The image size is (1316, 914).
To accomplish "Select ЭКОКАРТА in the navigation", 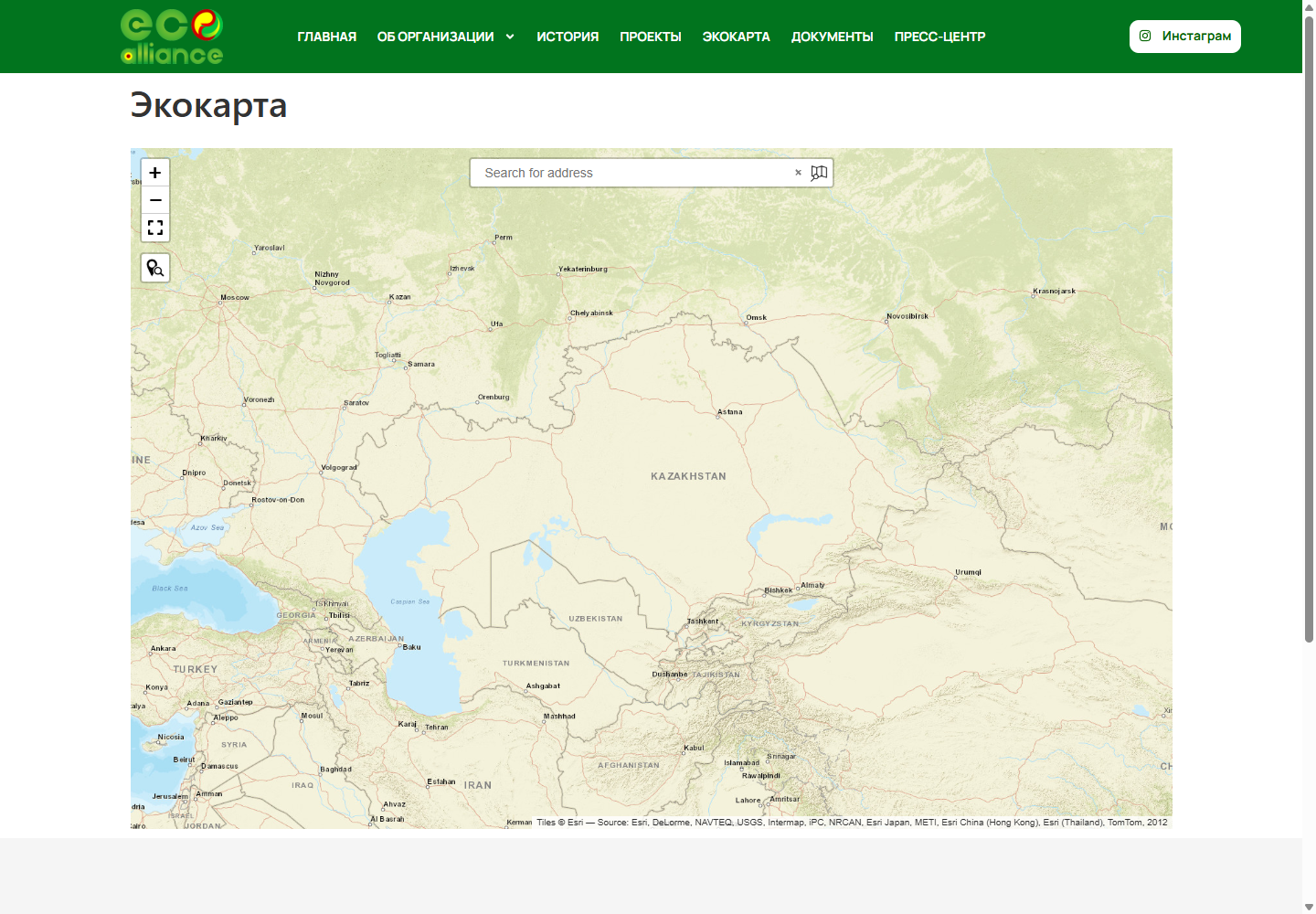I will pos(737,37).
